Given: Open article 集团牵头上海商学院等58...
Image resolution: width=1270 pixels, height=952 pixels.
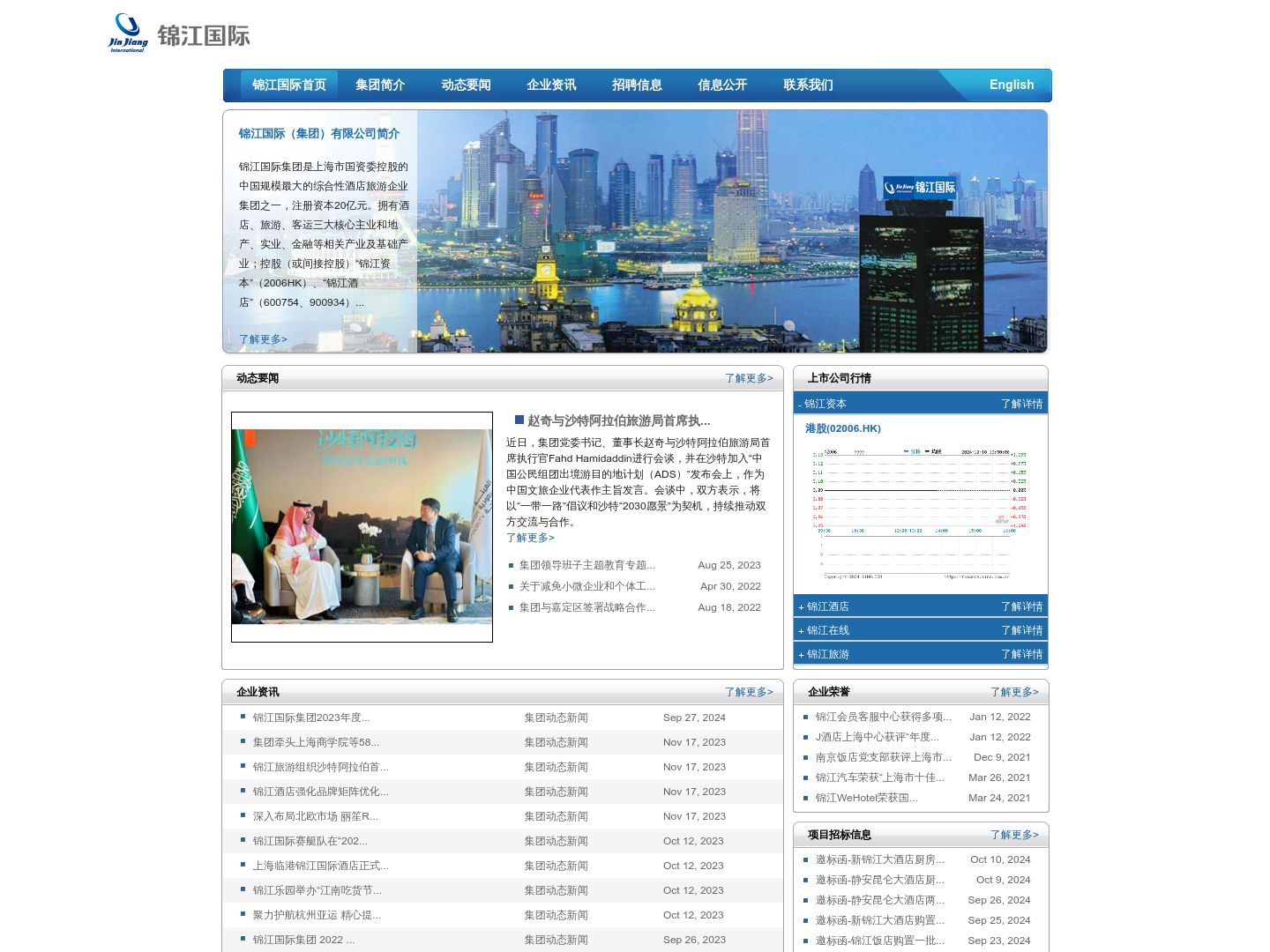Looking at the screenshot, I should pyautogui.click(x=316, y=742).
